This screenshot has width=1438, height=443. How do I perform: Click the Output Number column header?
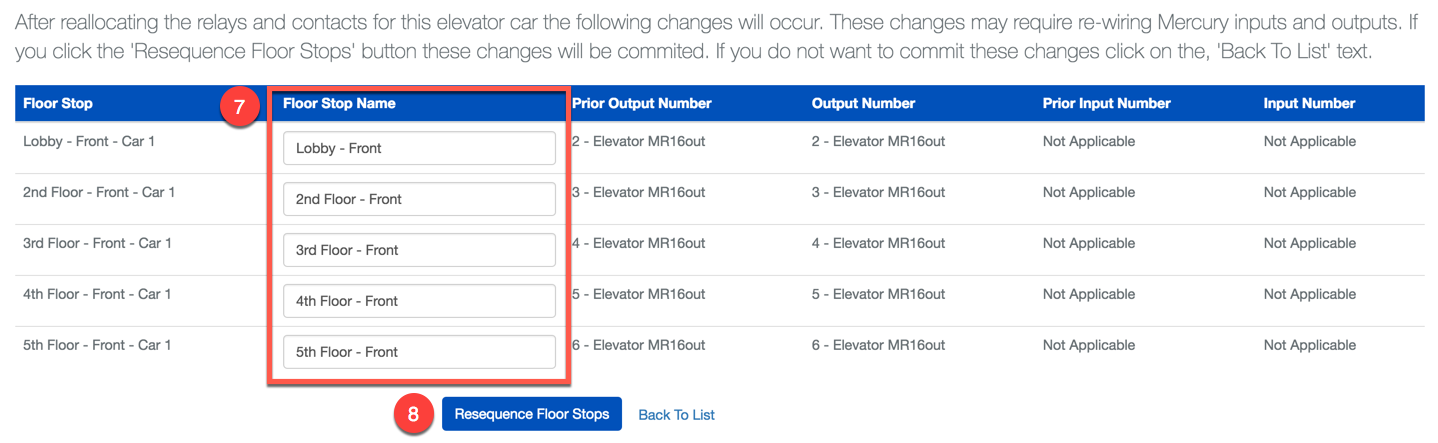[863, 103]
